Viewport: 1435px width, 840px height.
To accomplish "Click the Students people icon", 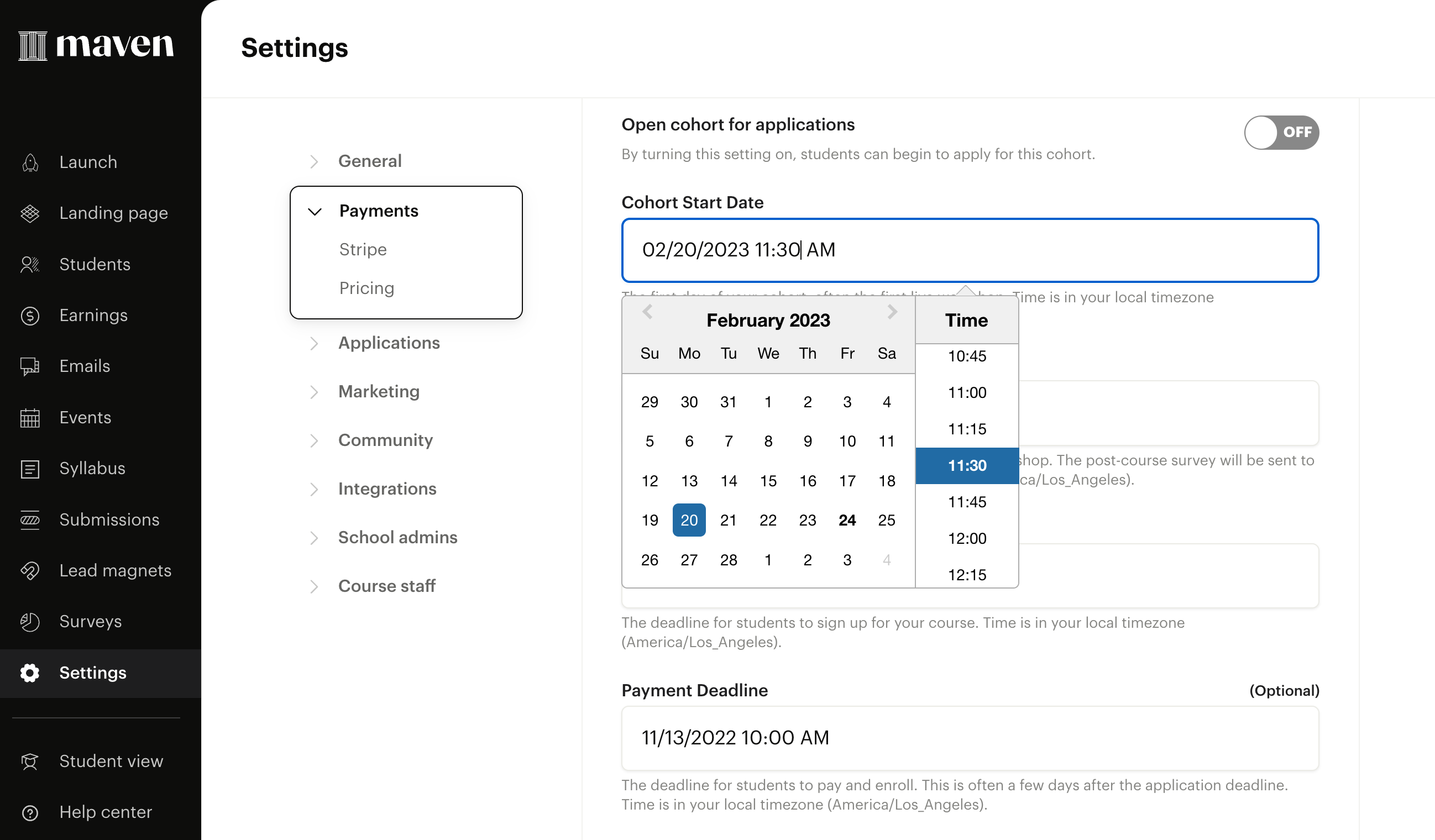I will (x=30, y=265).
